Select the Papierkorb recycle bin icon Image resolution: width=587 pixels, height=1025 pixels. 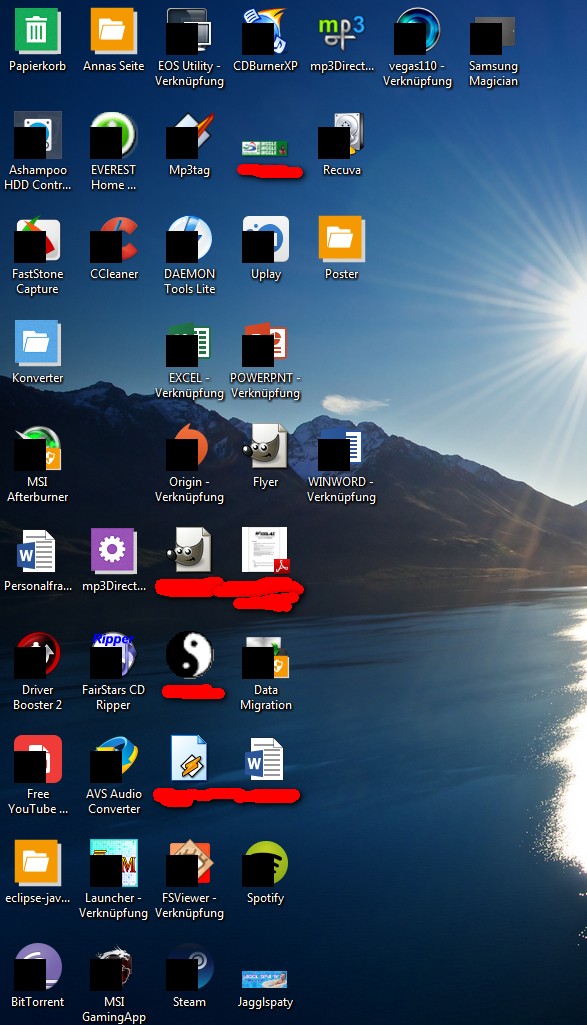point(37,31)
